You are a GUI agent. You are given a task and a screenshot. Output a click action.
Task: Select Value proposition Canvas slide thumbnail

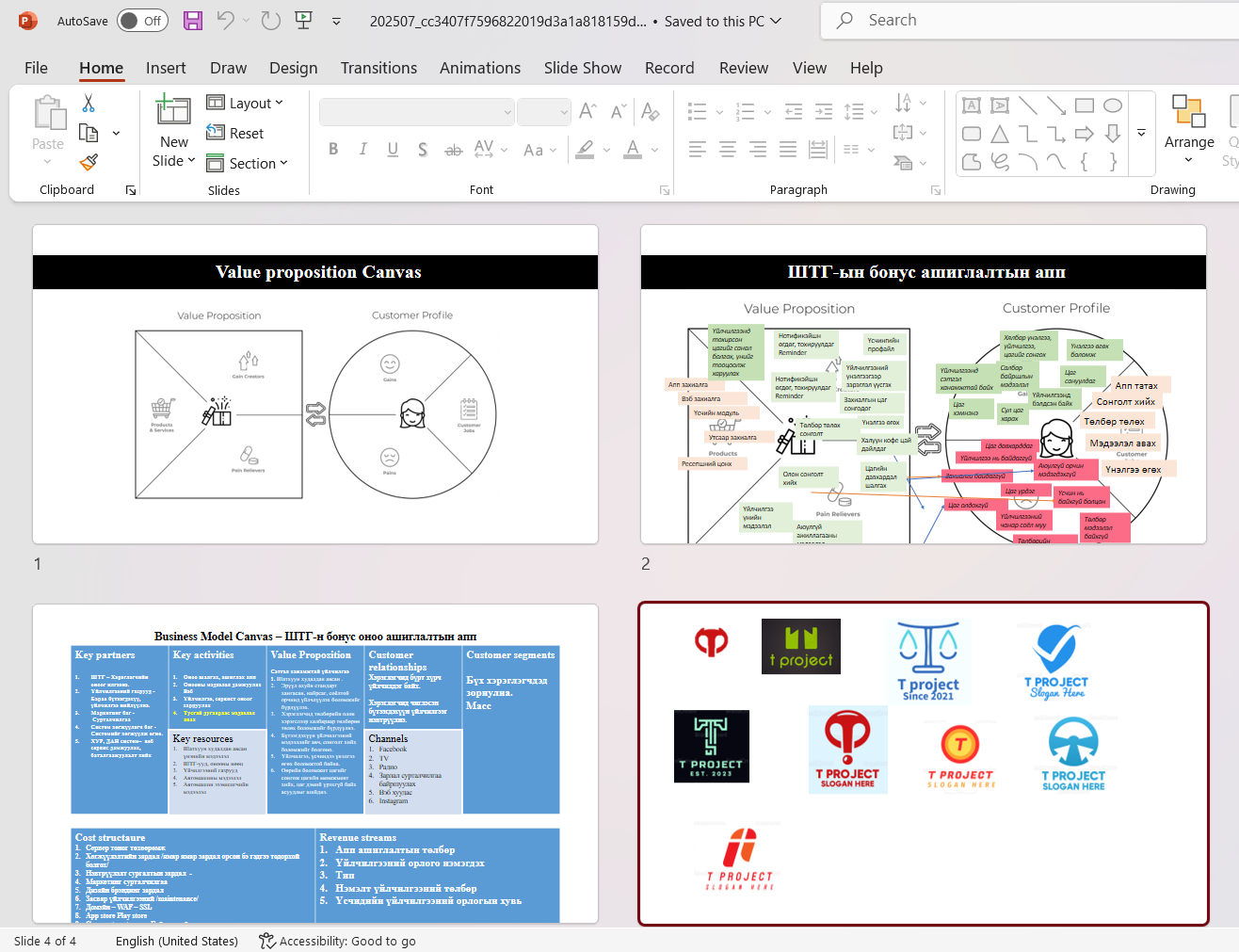pyautogui.click(x=315, y=384)
